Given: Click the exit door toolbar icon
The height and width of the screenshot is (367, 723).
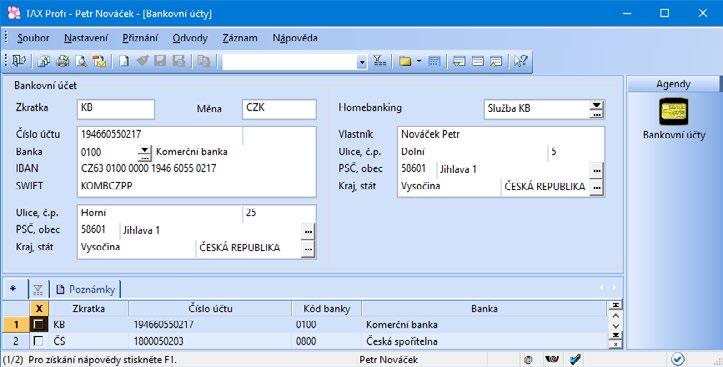Looking at the screenshot, I should tap(19, 61).
